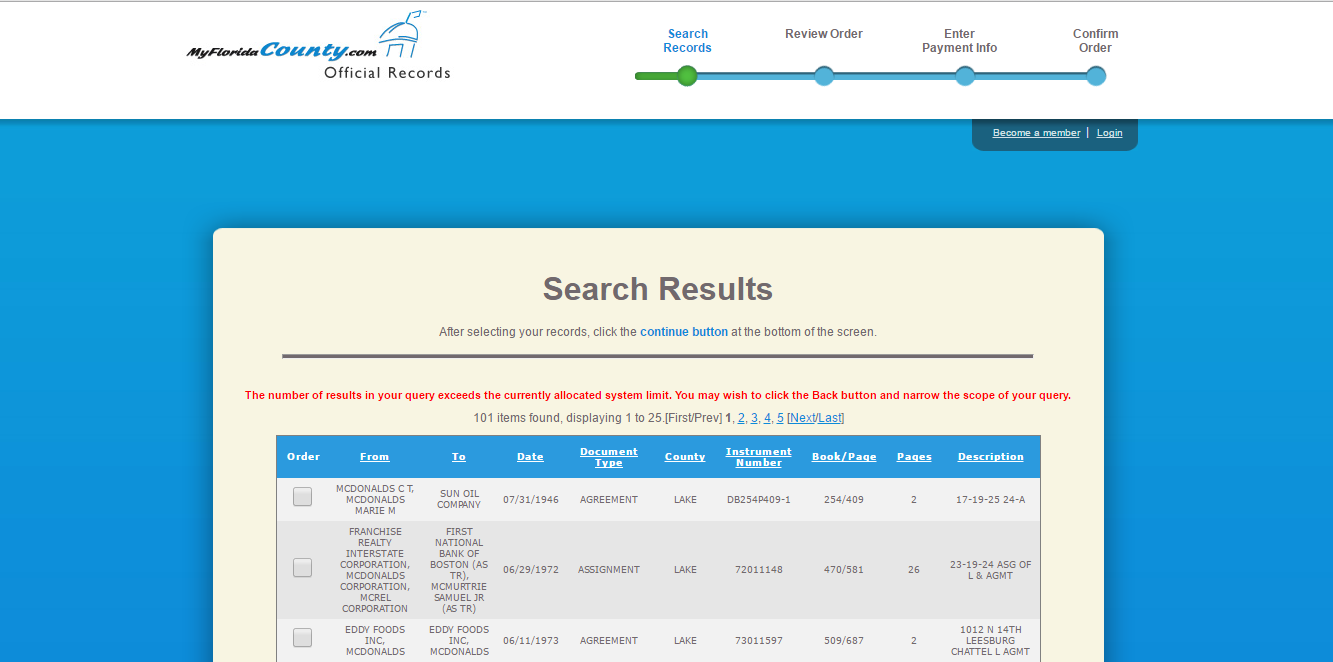Sort results by Instrument Number header
The width and height of the screenshot is (1333, 662).
[758, 457]
